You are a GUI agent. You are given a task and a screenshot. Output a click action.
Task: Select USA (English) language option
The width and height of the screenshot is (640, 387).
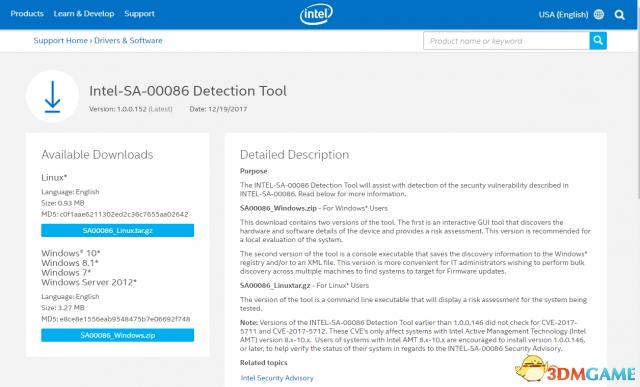point(563,14)
